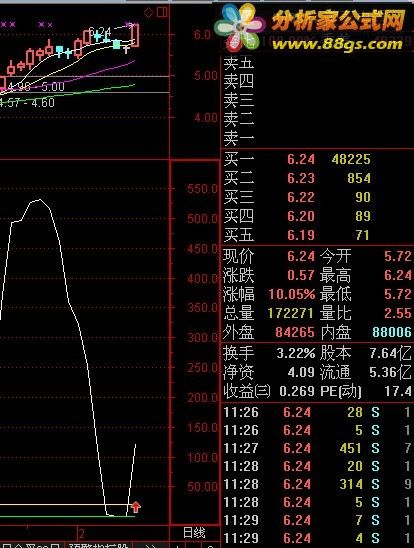Click the 收益(三) value 0.269
414x548 pixels.
[297, 391]
